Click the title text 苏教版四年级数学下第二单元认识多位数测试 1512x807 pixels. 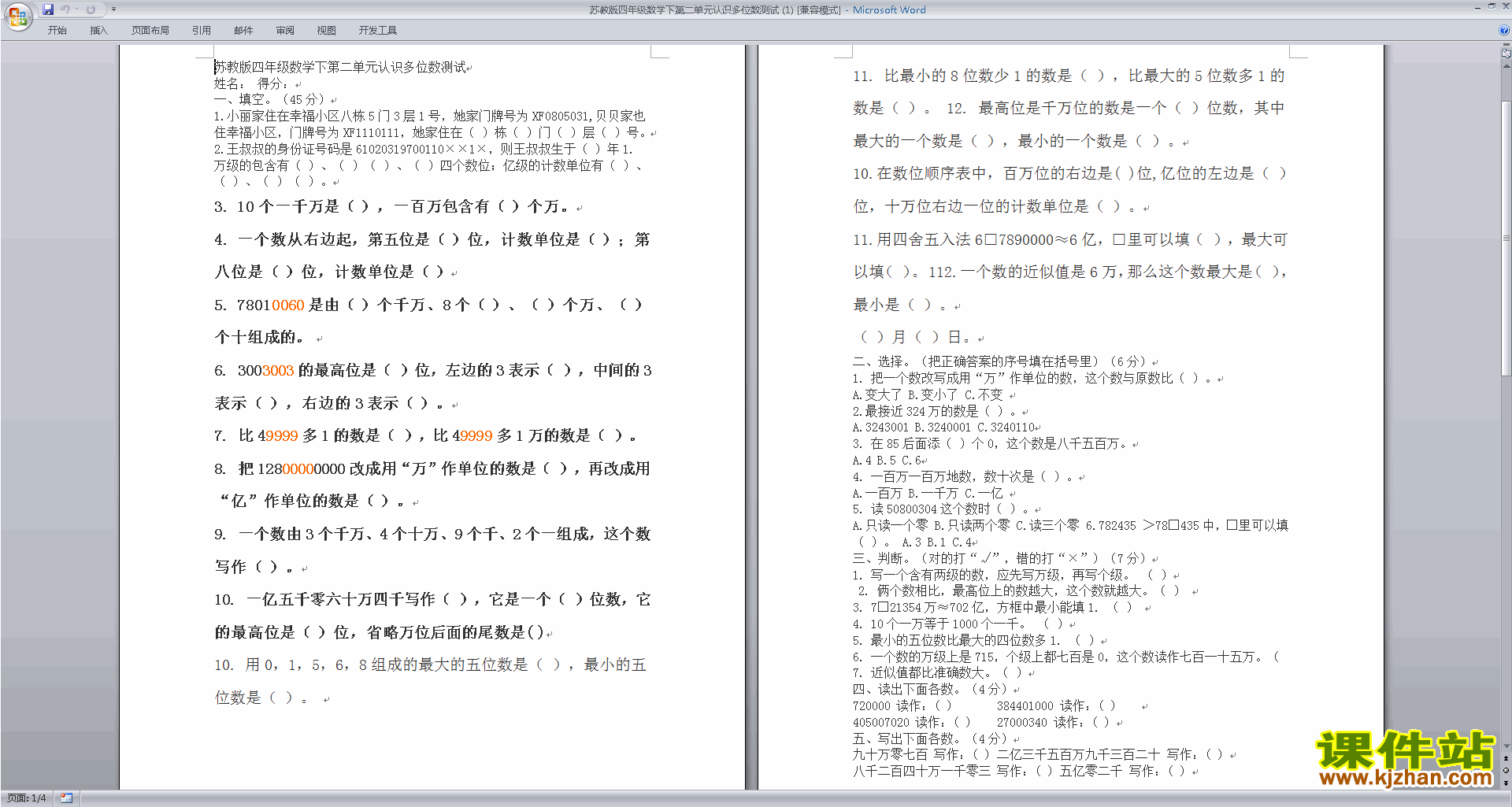pyautogui.click(x=339, y=67)
